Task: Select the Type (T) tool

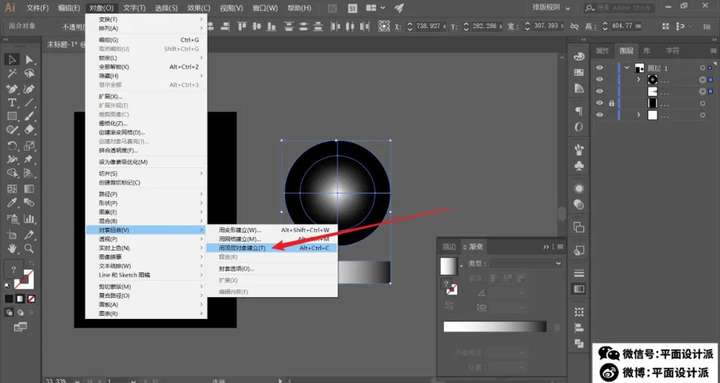Action: [x=12, y=103]
